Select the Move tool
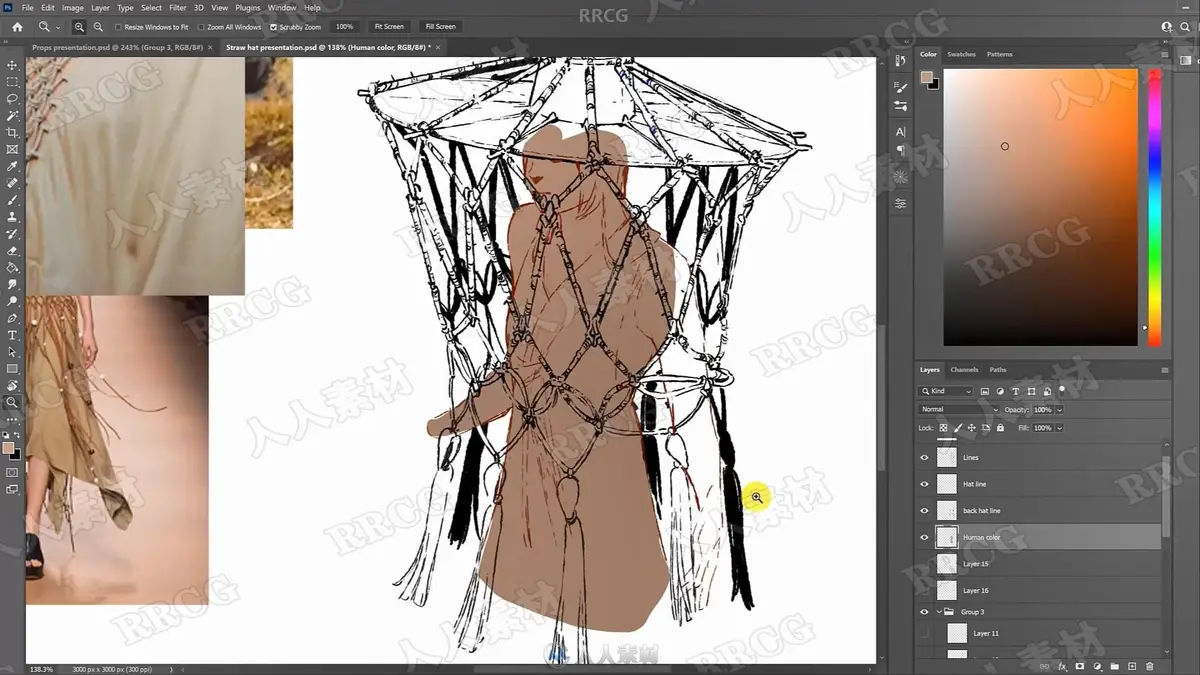 point(12,65)
